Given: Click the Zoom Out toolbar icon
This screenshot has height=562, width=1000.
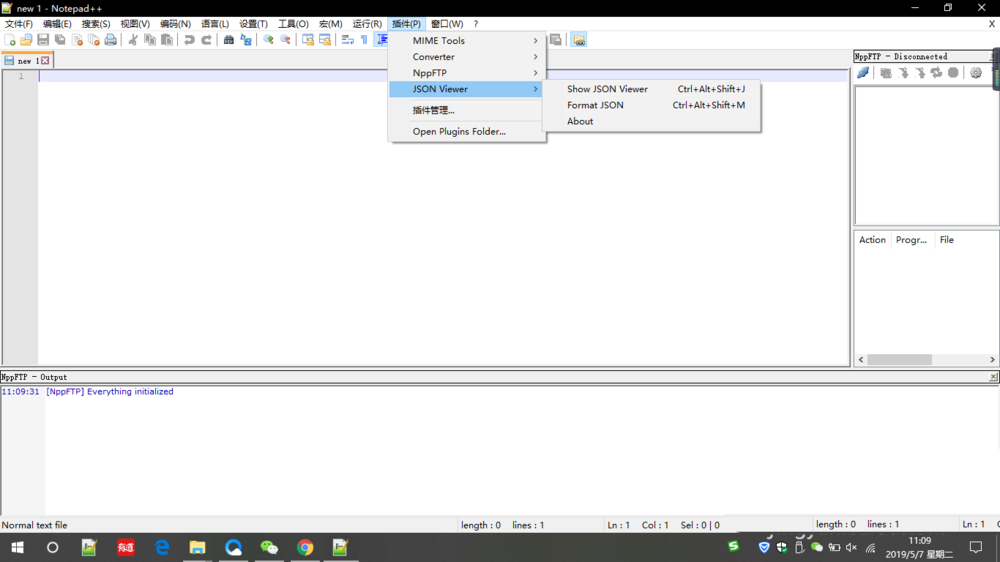Looking at the screenshot, I should click(x=285, y=40).
